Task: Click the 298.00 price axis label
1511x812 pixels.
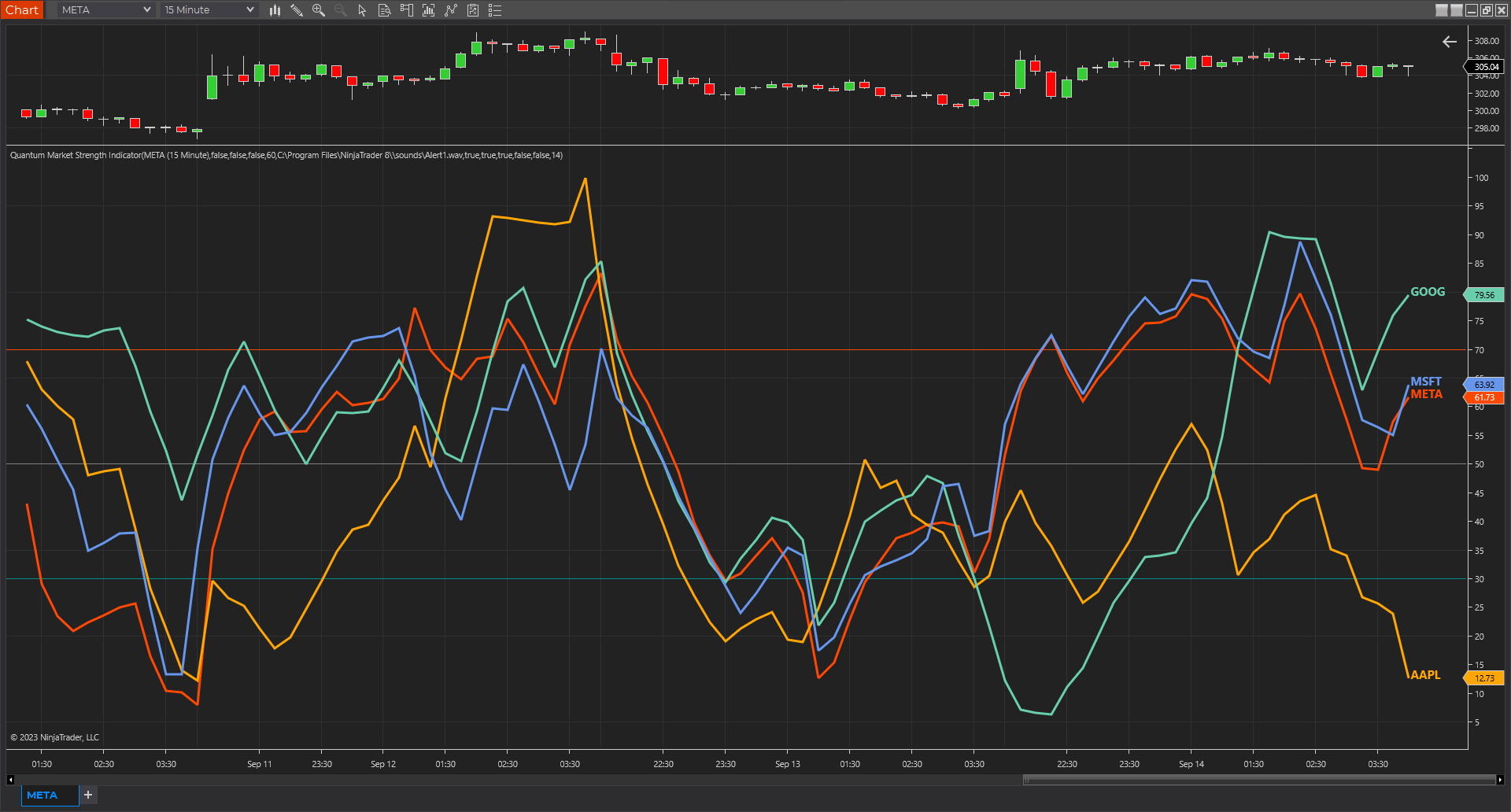Action: point(1487,128)
